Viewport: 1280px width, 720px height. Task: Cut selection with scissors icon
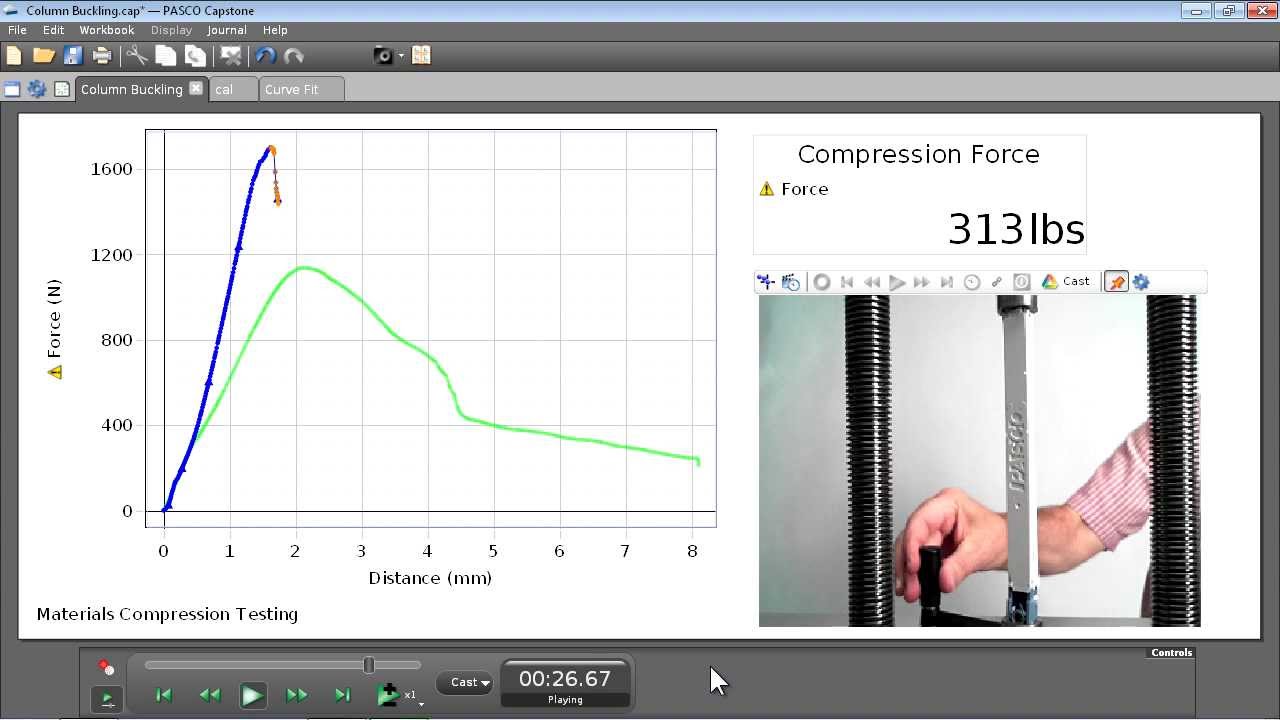(137, 56)
